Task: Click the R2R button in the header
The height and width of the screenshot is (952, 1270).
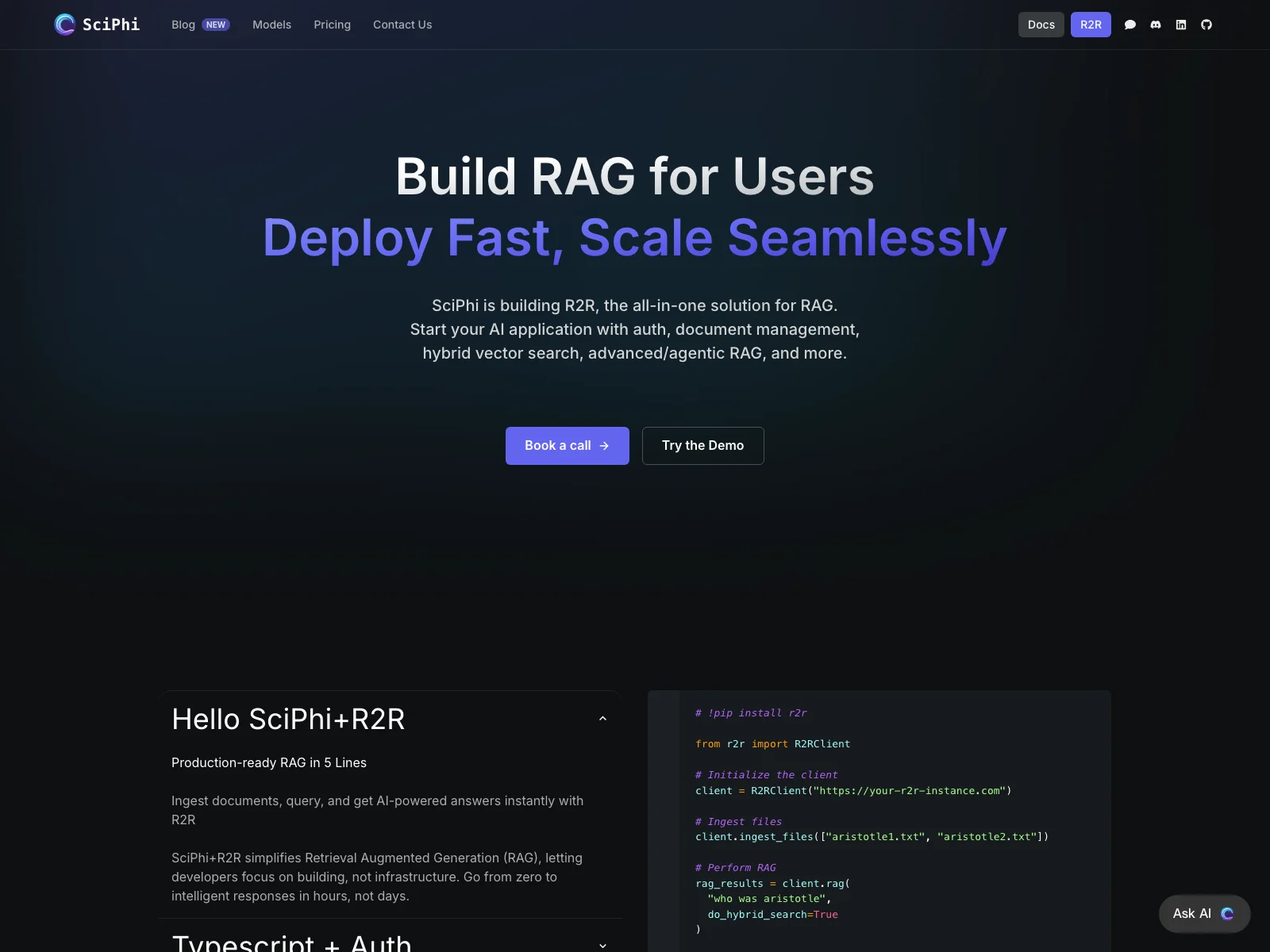Action: (1091, 25)
